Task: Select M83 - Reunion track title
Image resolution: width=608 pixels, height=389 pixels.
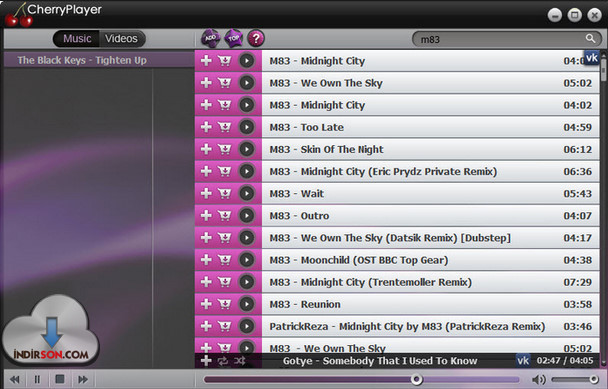Action: tap(305, 304)
